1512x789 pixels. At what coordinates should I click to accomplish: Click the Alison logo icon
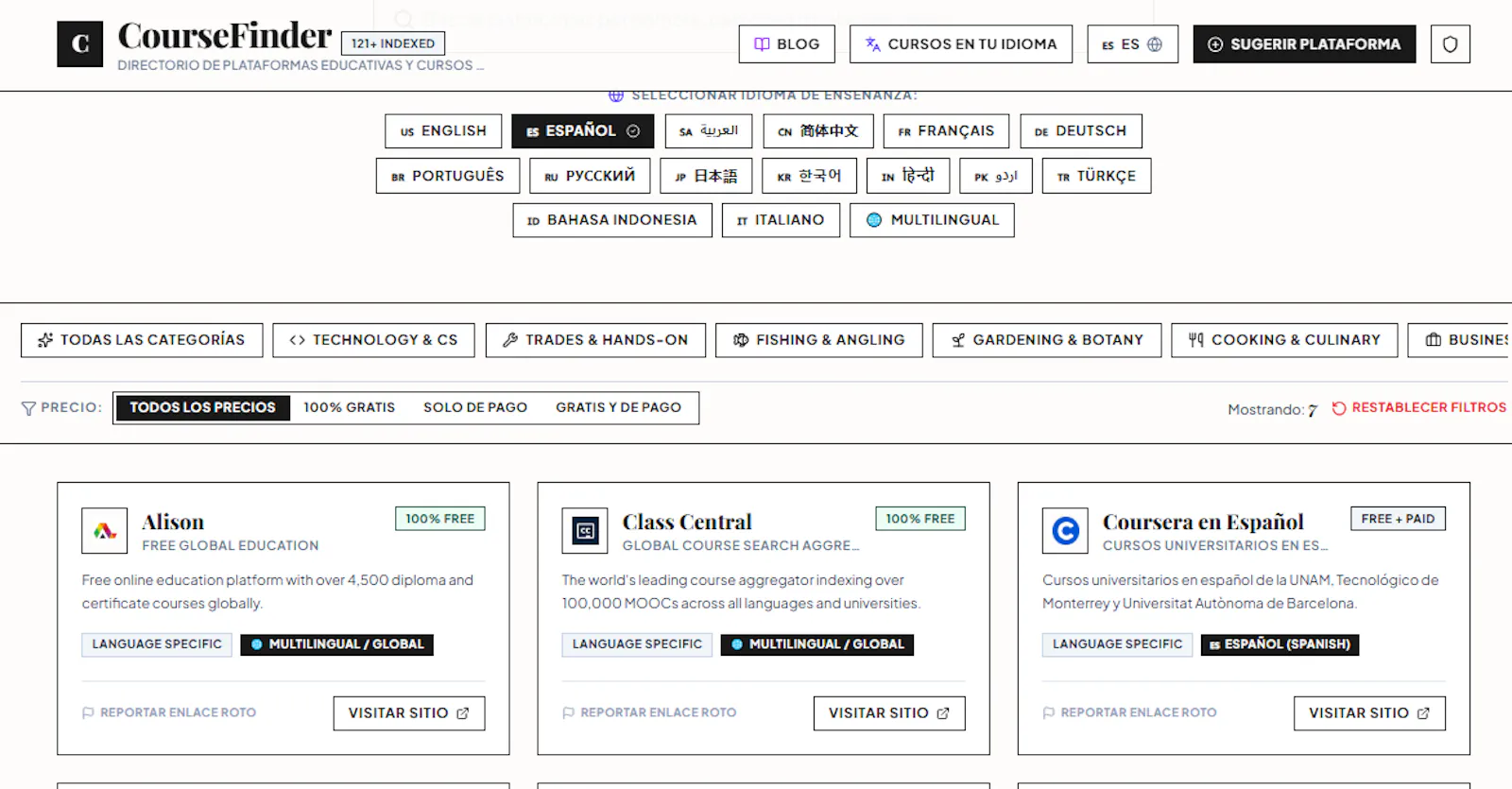coord(104,531)
